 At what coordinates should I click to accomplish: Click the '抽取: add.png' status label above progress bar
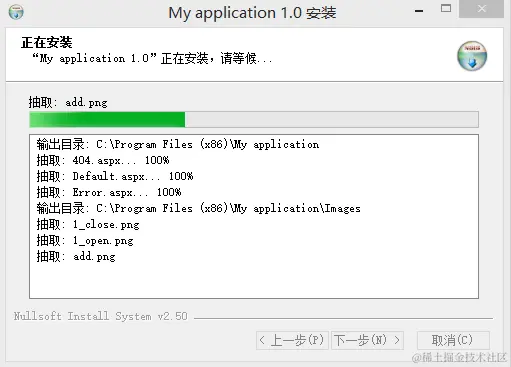68,102
